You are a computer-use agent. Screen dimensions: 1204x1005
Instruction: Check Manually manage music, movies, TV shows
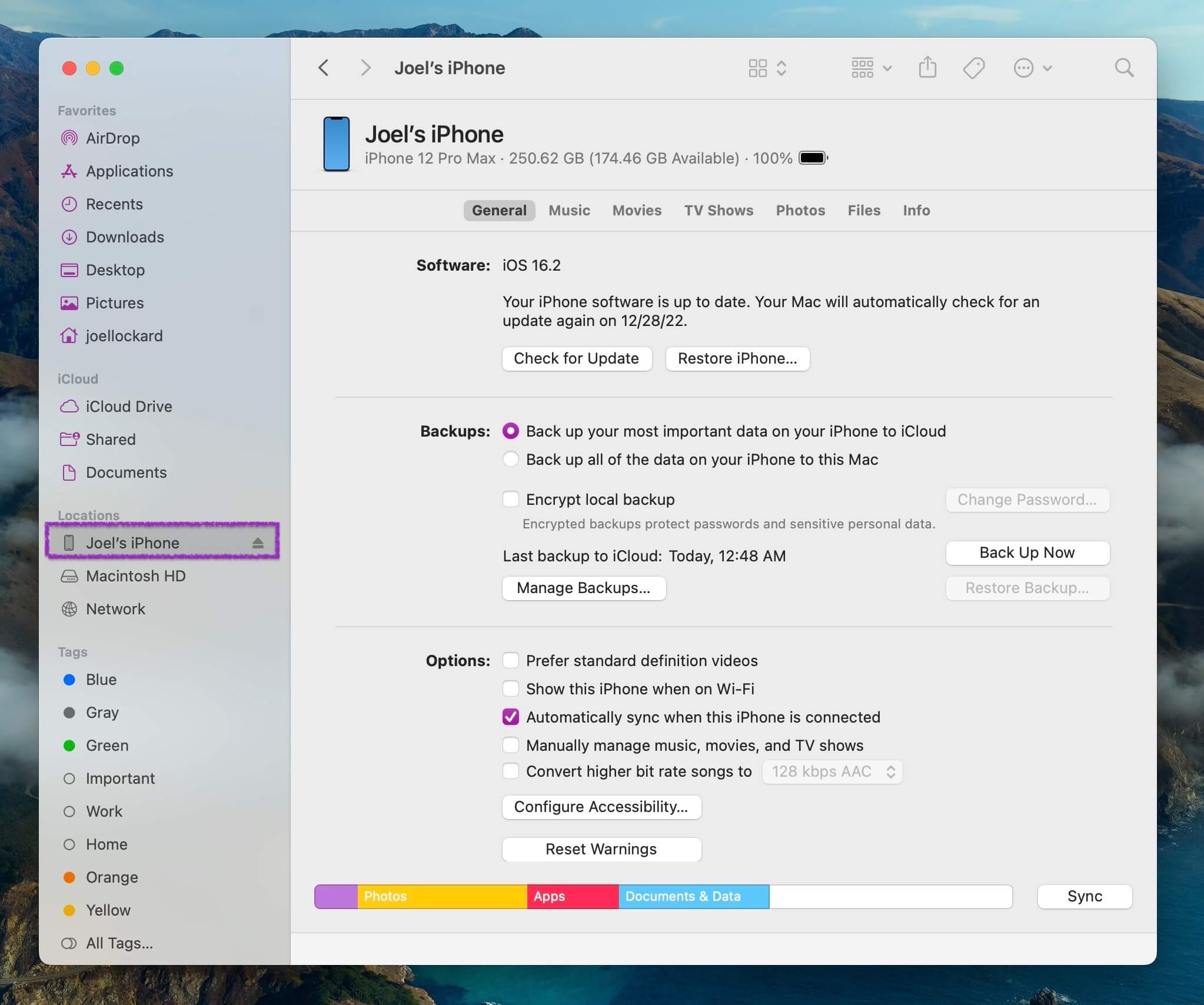[x=511, y=746]
